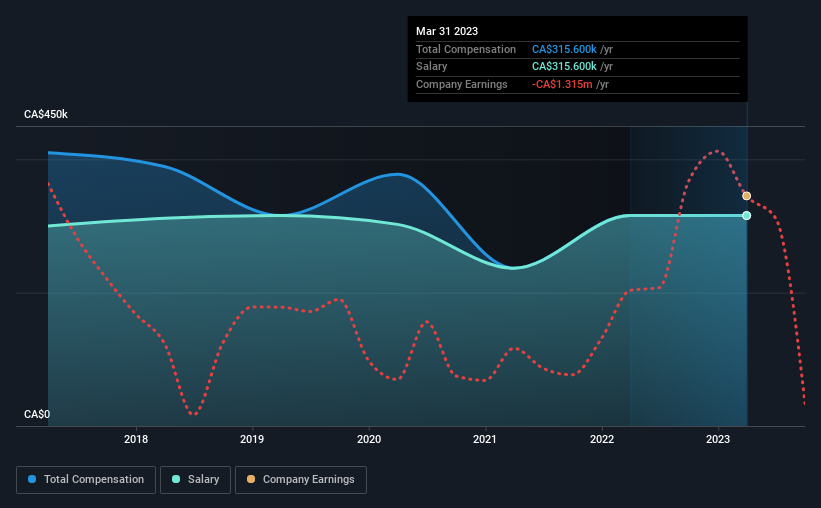Toggle the Company Earnings legend button

pos(301,480)
